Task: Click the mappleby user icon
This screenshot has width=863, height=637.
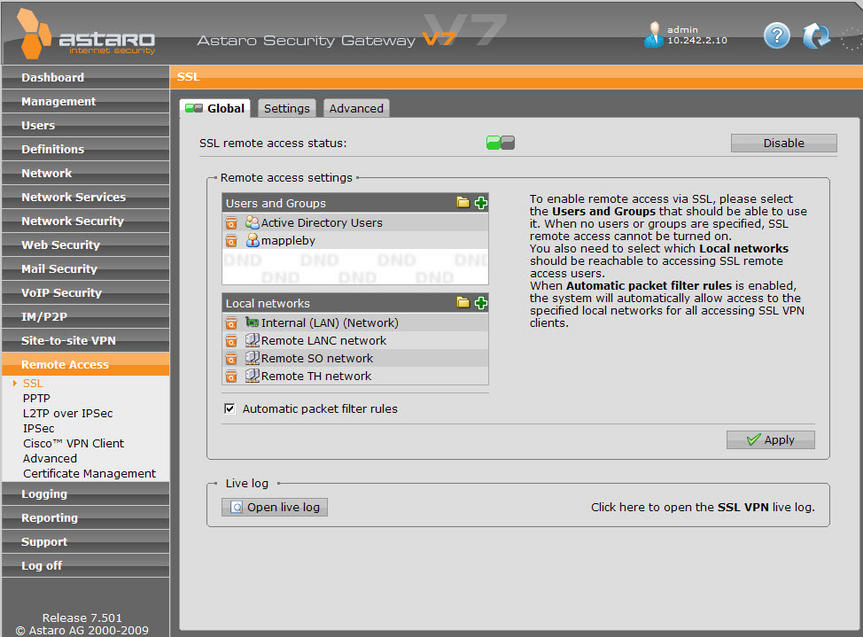Action: click(x=252, y=240)
